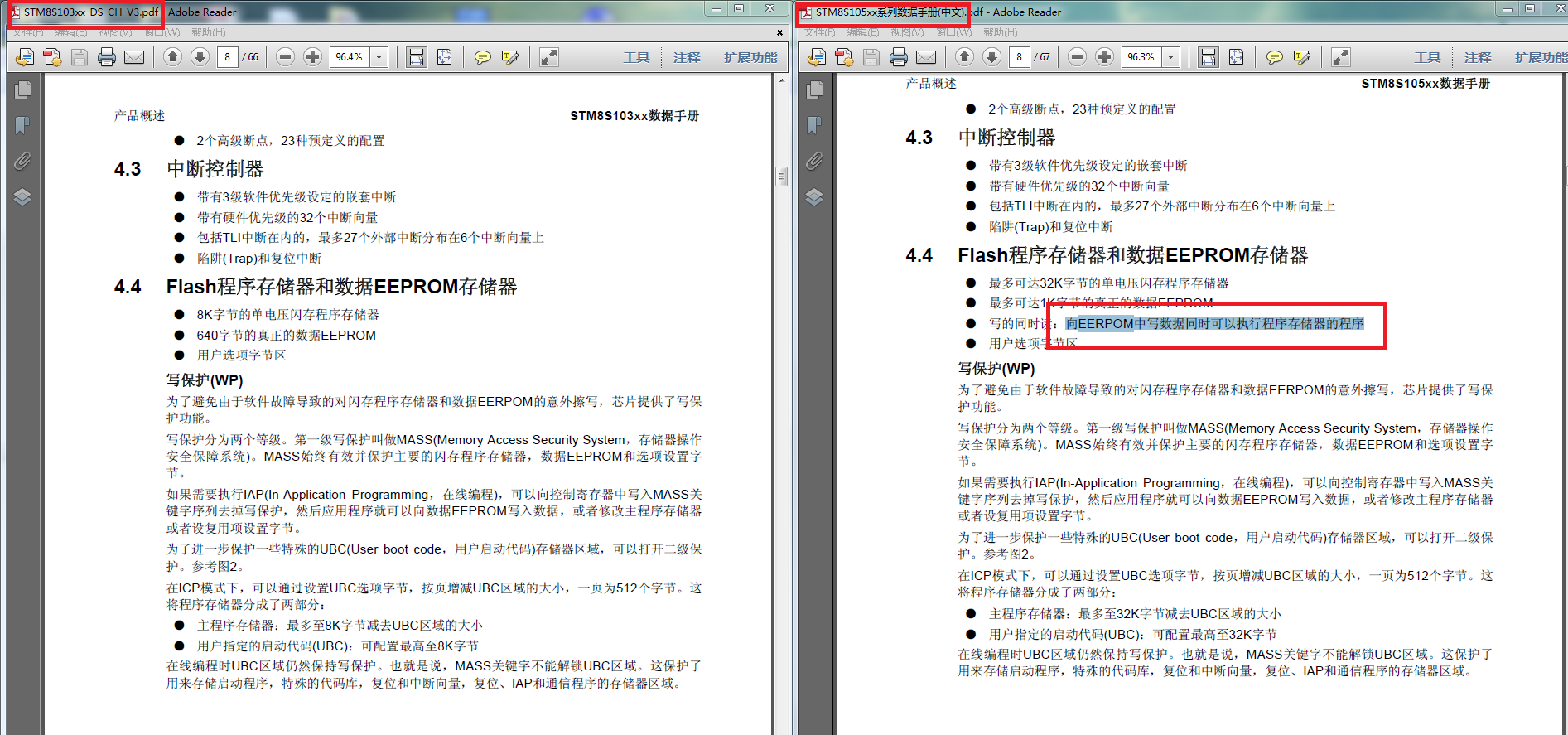Open attachments paperclip panel in STM8S103 window
1568x735 pixels.
(23, 161)
